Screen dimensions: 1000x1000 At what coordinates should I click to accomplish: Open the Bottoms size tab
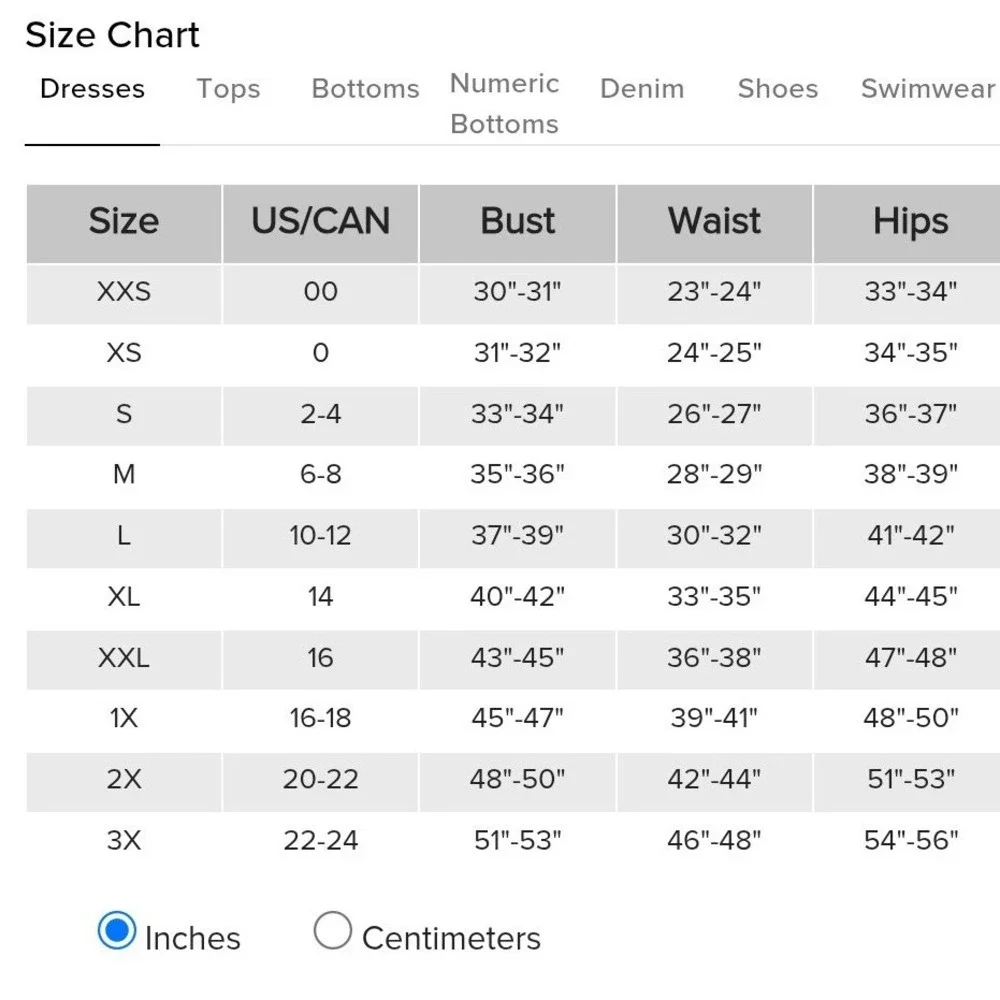[x=365, y=89]
